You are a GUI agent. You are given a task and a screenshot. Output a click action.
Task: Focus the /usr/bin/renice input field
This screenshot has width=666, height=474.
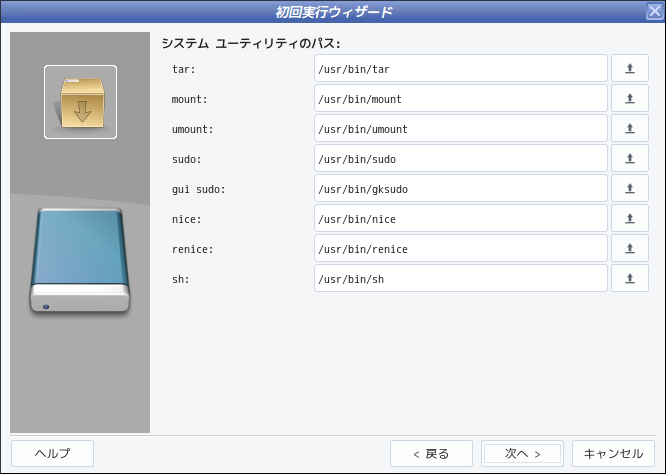(460, 248)
